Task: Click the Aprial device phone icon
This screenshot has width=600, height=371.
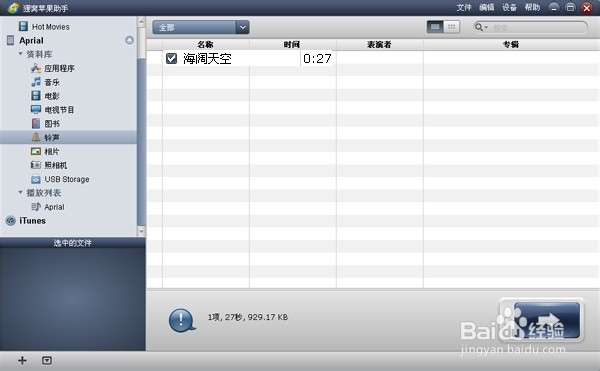Action: point(10,40)
